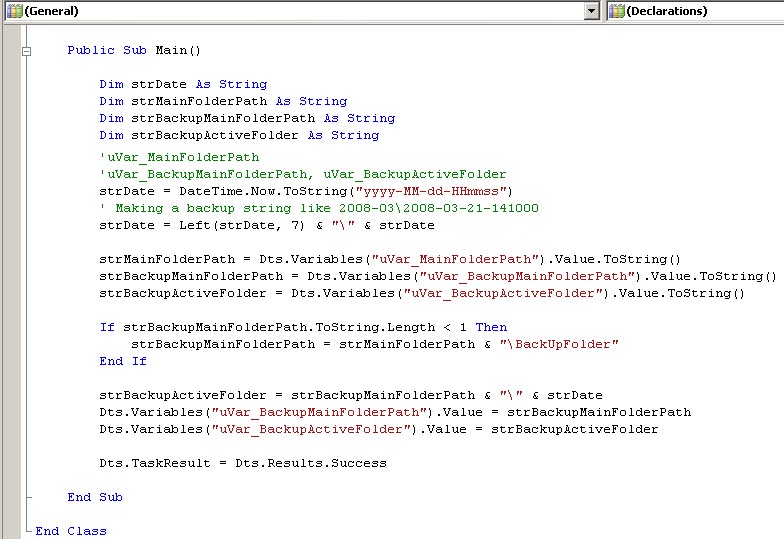Click the "\BackUpFolder" string literal
This screenshot has width=784, height=540.
559,344
